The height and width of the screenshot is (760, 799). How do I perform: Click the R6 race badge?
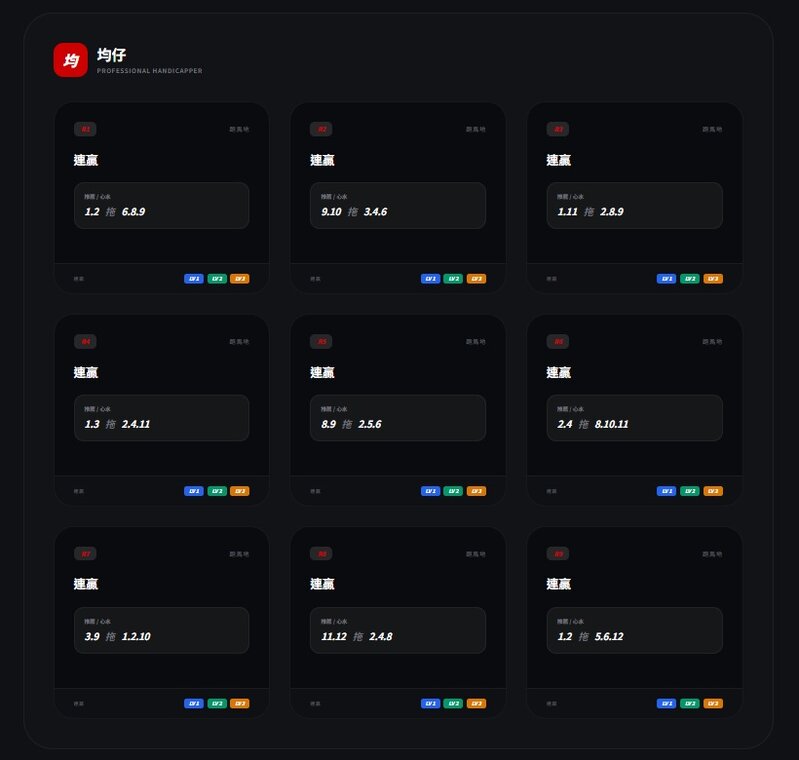(558, 342)
